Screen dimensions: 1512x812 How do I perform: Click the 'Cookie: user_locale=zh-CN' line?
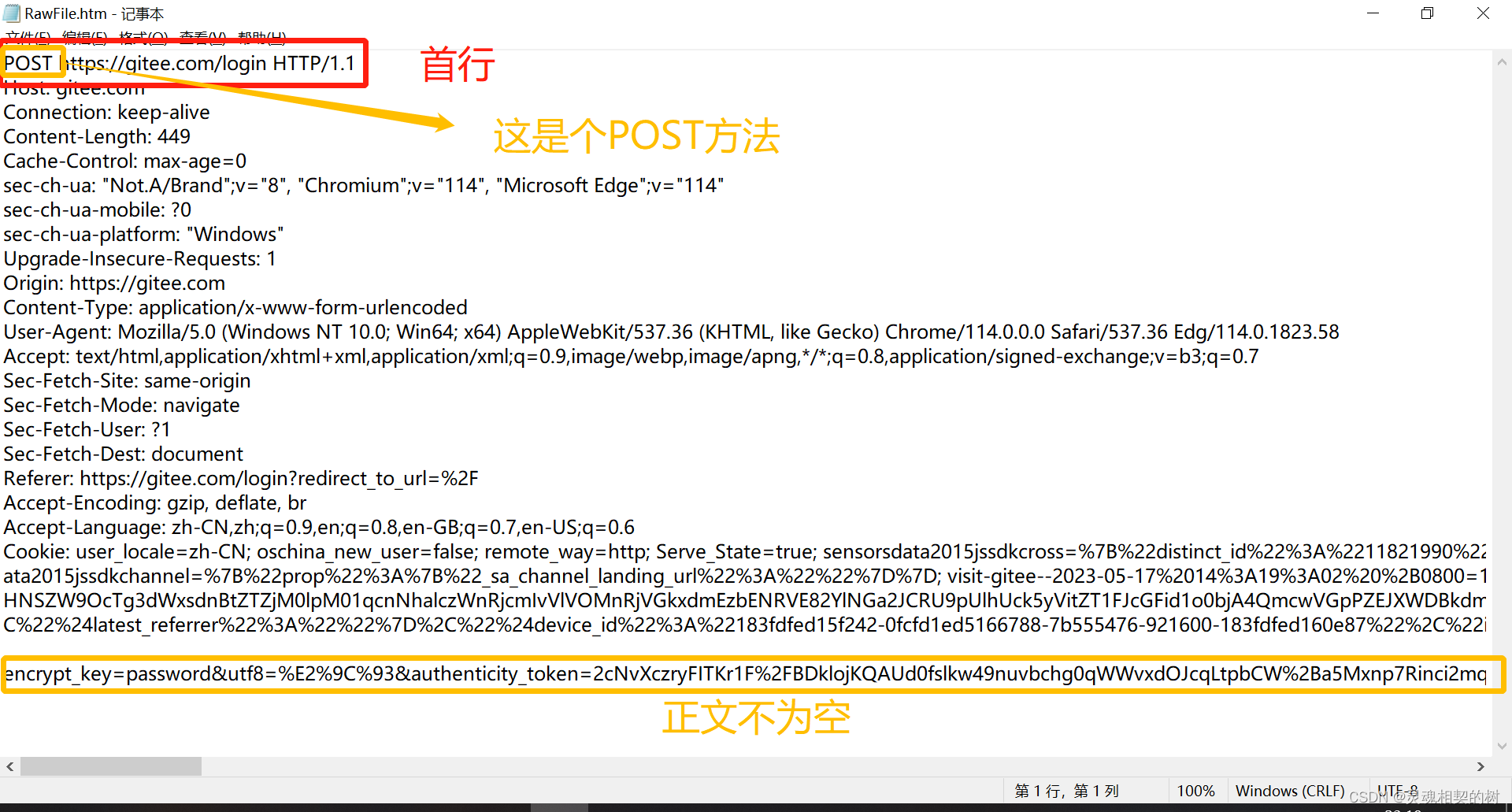(x=745, y=551)
